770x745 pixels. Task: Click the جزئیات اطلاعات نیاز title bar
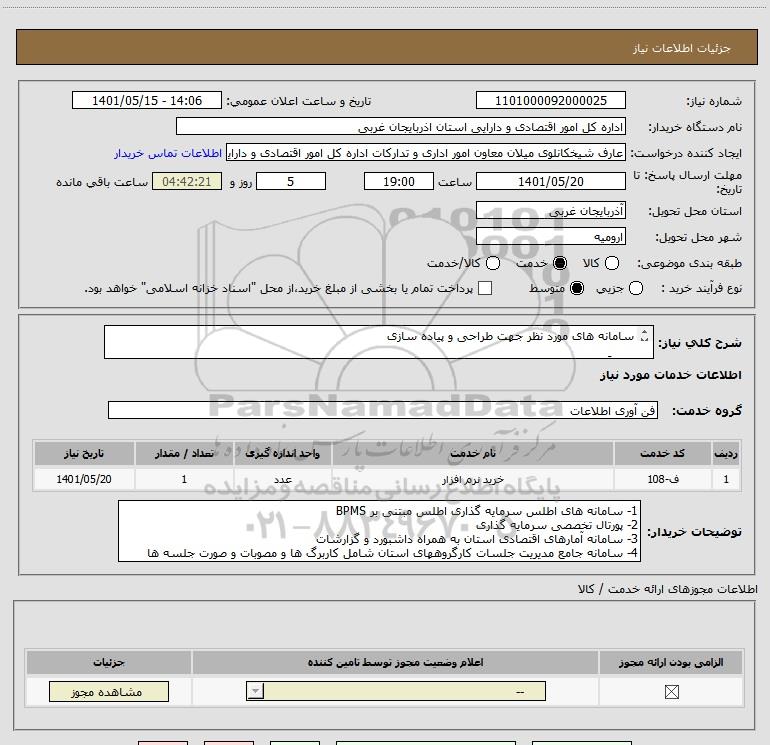tap(386, 47)
